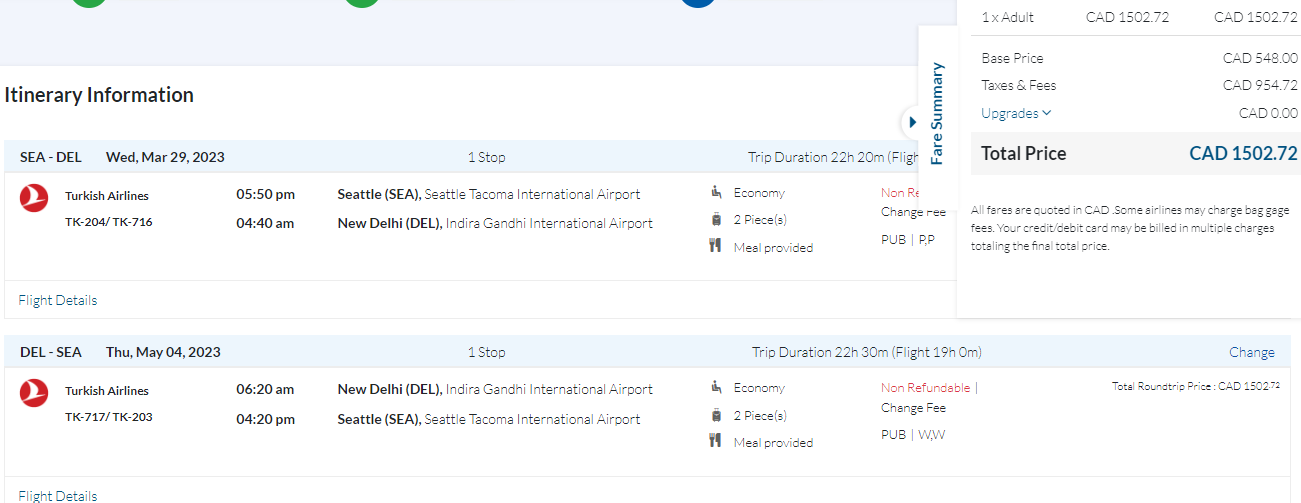
Task: Click Turkish Airlines logo on DEL - SEA flight
Action: (x=33, y=393)
